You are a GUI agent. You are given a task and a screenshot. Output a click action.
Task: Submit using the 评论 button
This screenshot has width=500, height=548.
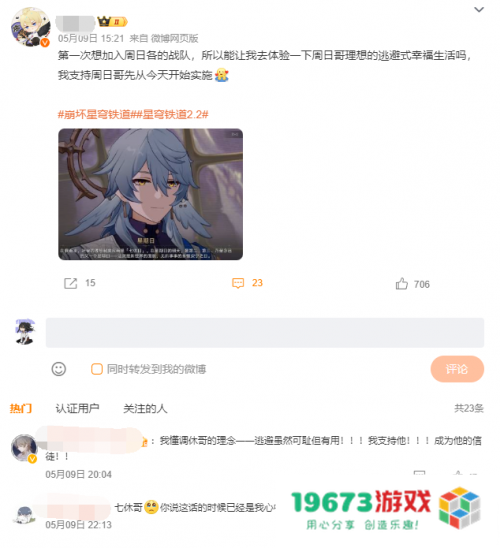click(457, 369)
